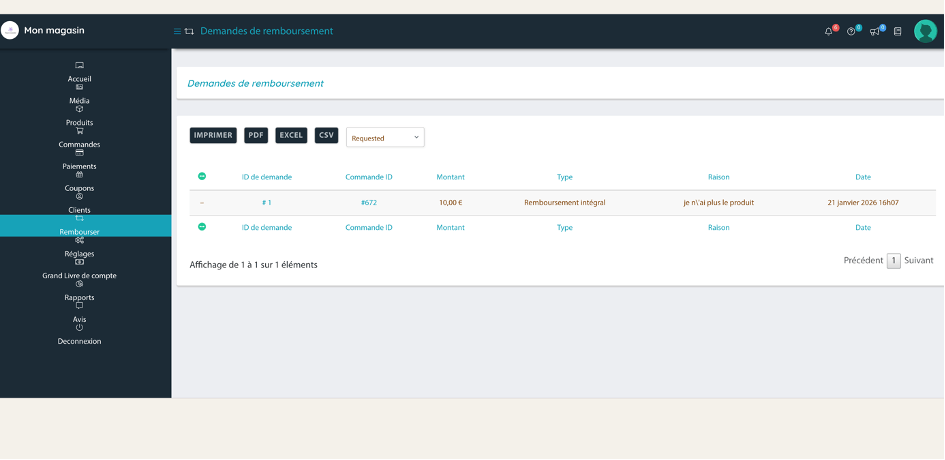This screenshot has height=460, width=945.
Task: Click the reason text je n'ai plus le produit
Action: (718, 203)
